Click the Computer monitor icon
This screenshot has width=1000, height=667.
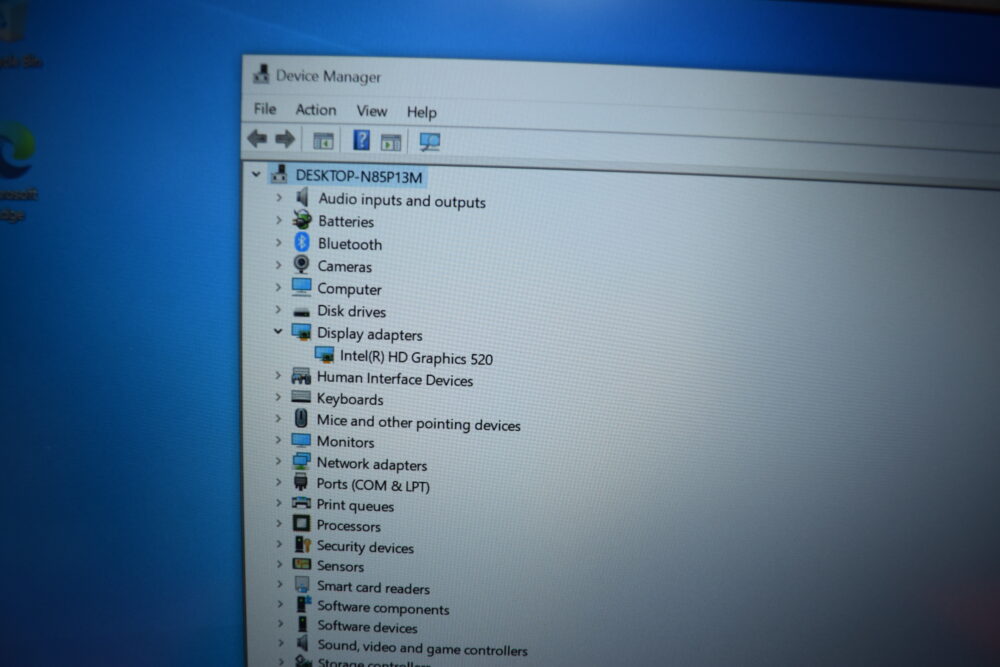(x=301, y=287)
